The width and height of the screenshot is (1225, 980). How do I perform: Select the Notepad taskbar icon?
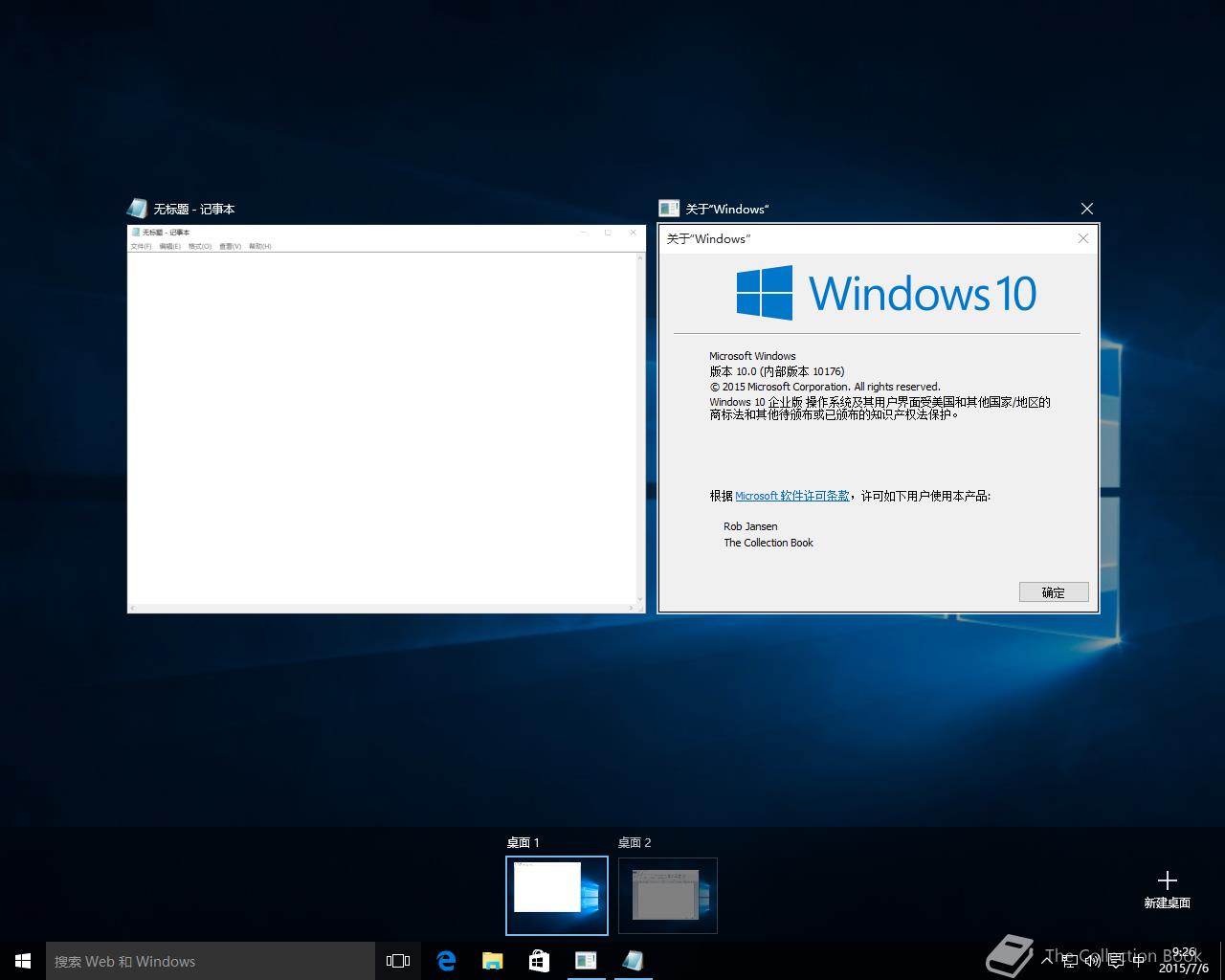coord(633,961)
